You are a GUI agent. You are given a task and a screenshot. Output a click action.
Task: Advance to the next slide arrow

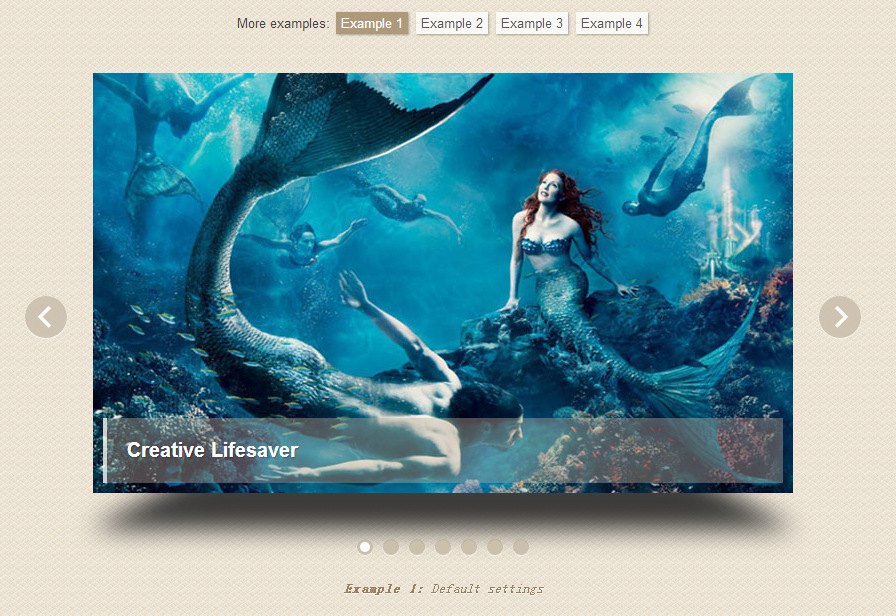coord(839,317)
